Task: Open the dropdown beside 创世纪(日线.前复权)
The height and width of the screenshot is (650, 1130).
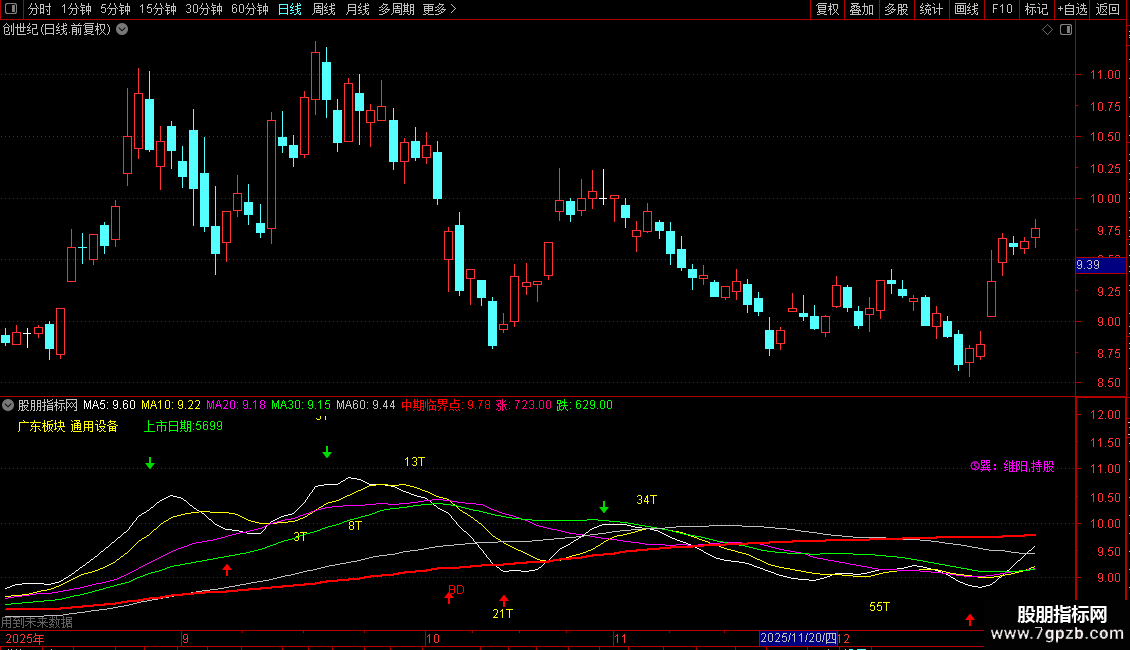Action: click(x=123, y=30)
